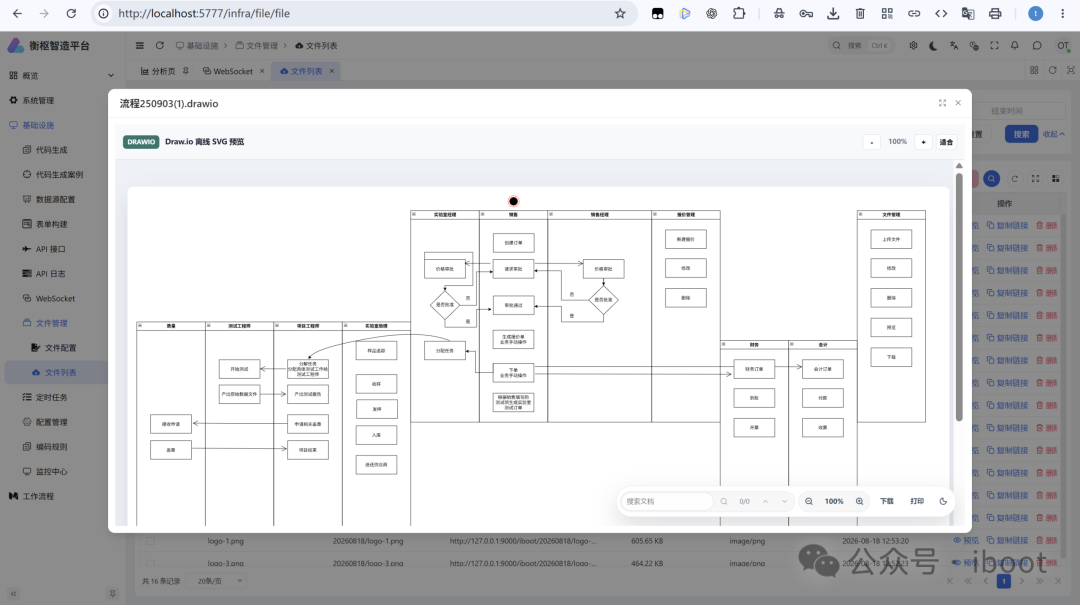
Task: Open the column settings grid icon above the table
Action: click(1055, 179)
